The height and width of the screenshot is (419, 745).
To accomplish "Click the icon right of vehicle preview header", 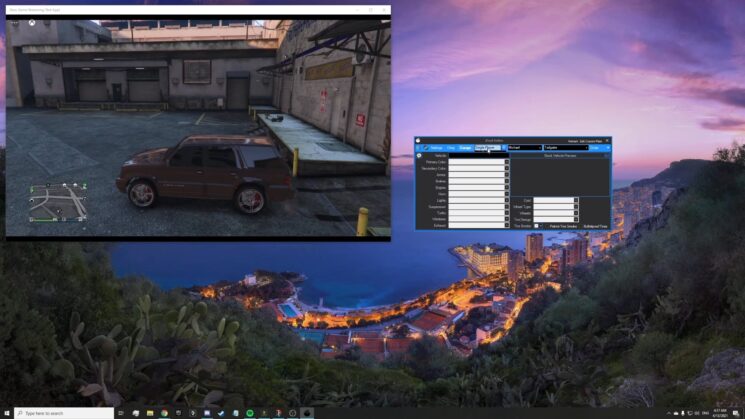I will pos(606,156).
